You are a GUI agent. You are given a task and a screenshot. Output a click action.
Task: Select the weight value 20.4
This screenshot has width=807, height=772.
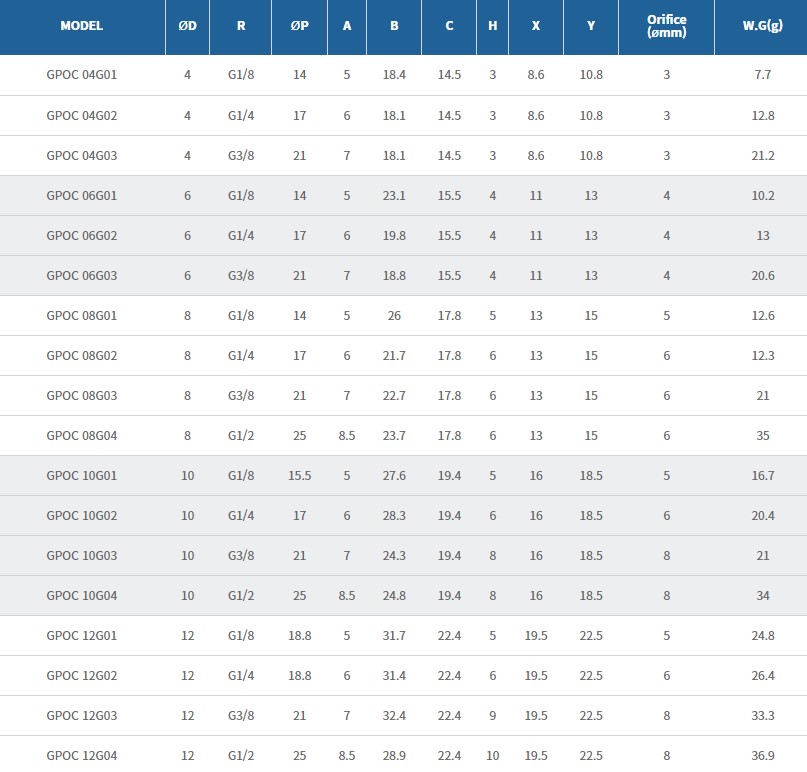(763, 515)
